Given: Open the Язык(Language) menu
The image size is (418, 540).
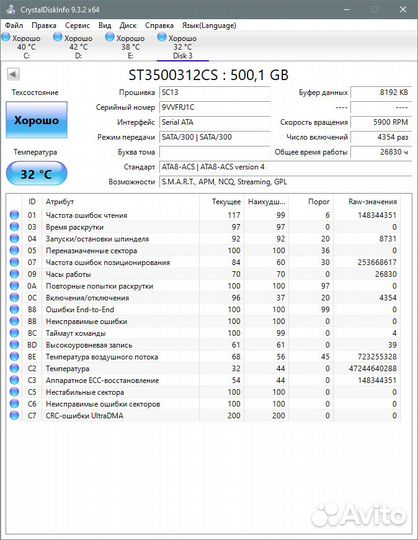Looking at the screenshot, I should tap(209, 25).
